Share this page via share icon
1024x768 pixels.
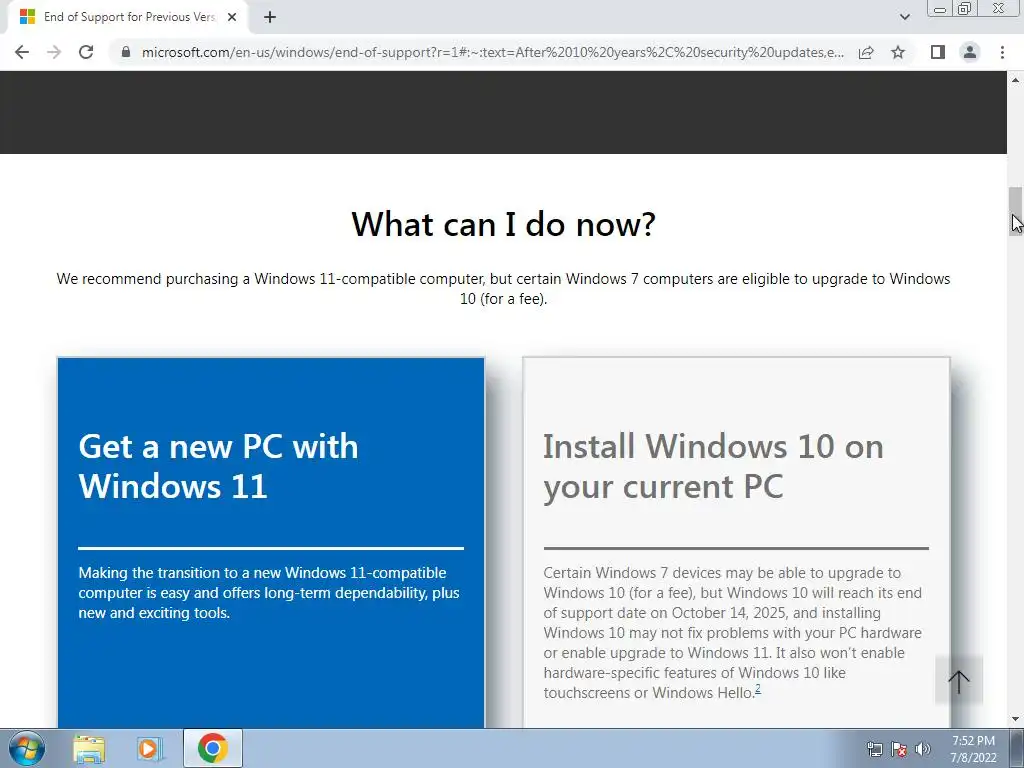pyautogui.click(x=866, y=52)
